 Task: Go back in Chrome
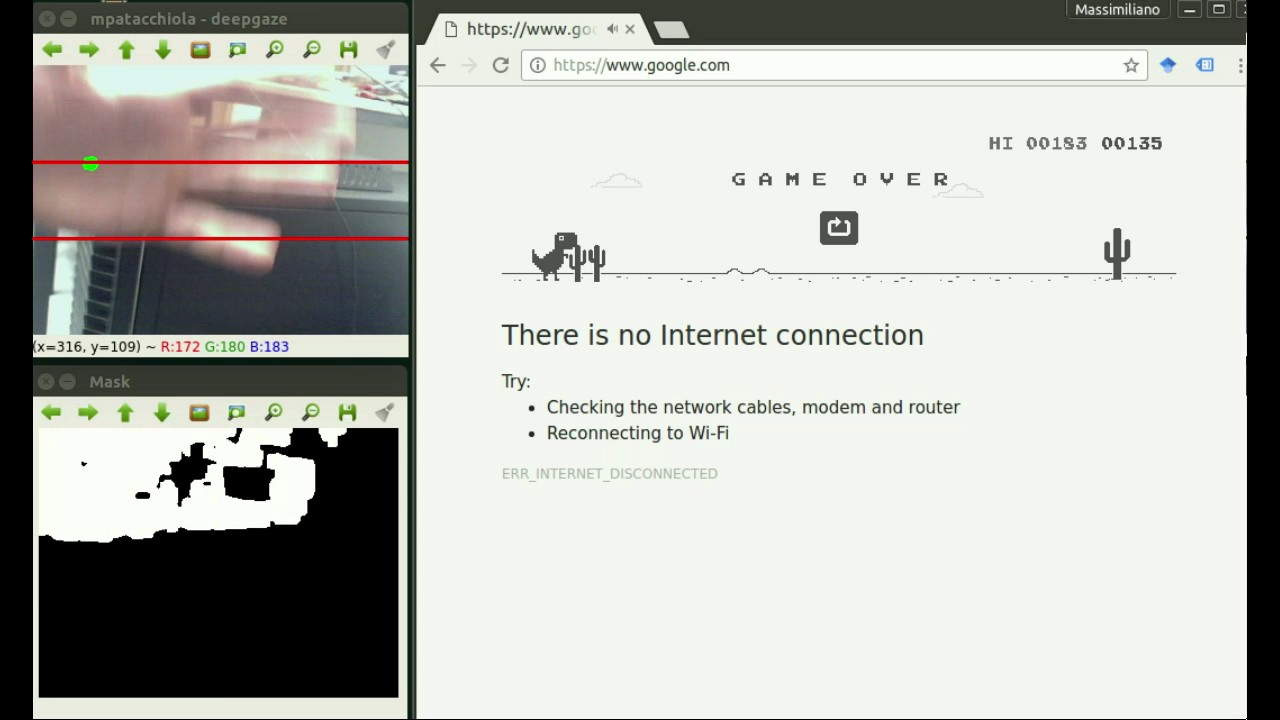click(438, 65)
